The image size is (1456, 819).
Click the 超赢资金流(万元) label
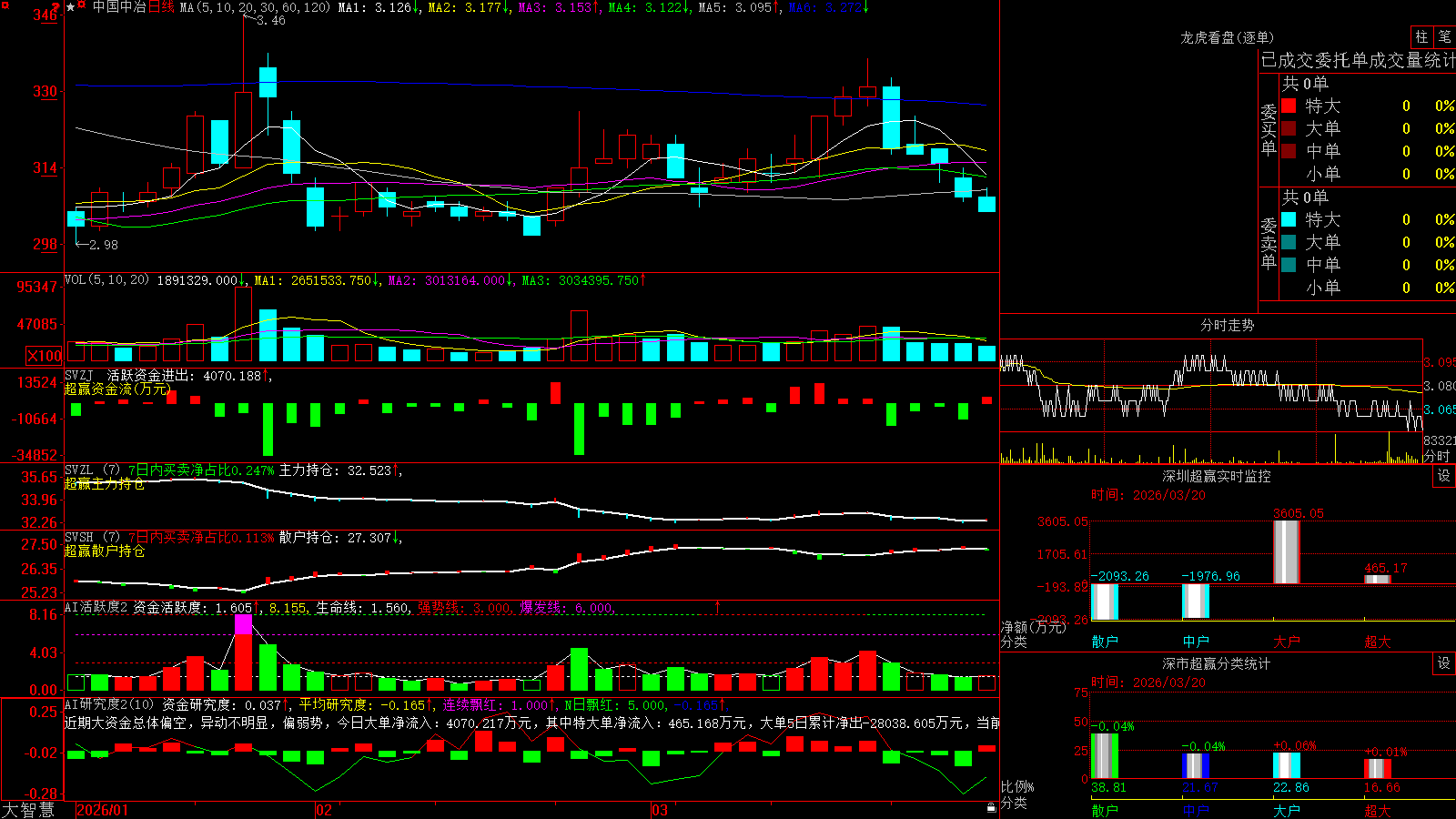117,389
